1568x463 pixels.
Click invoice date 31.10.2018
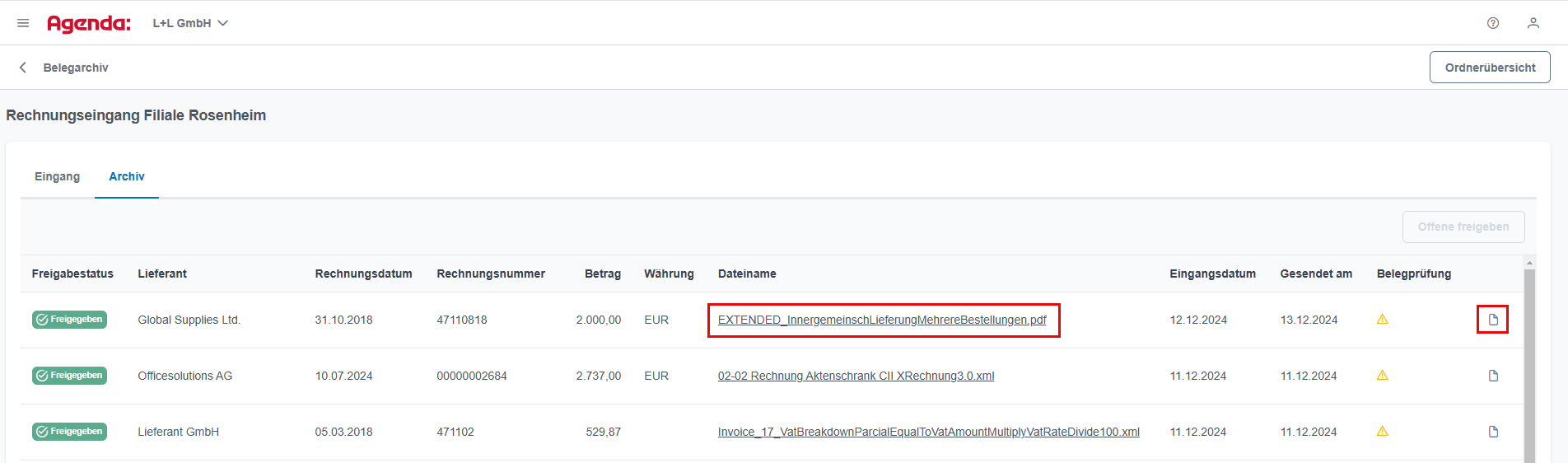point(343,320)
